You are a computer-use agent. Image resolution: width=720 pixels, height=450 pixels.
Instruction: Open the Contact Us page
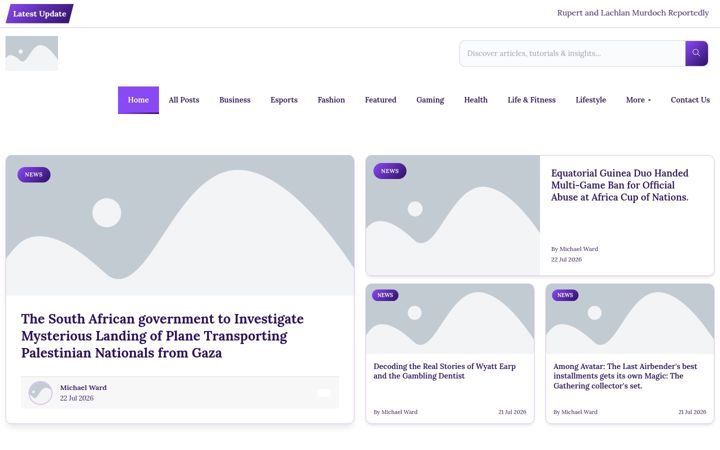[x=690, y=100]
